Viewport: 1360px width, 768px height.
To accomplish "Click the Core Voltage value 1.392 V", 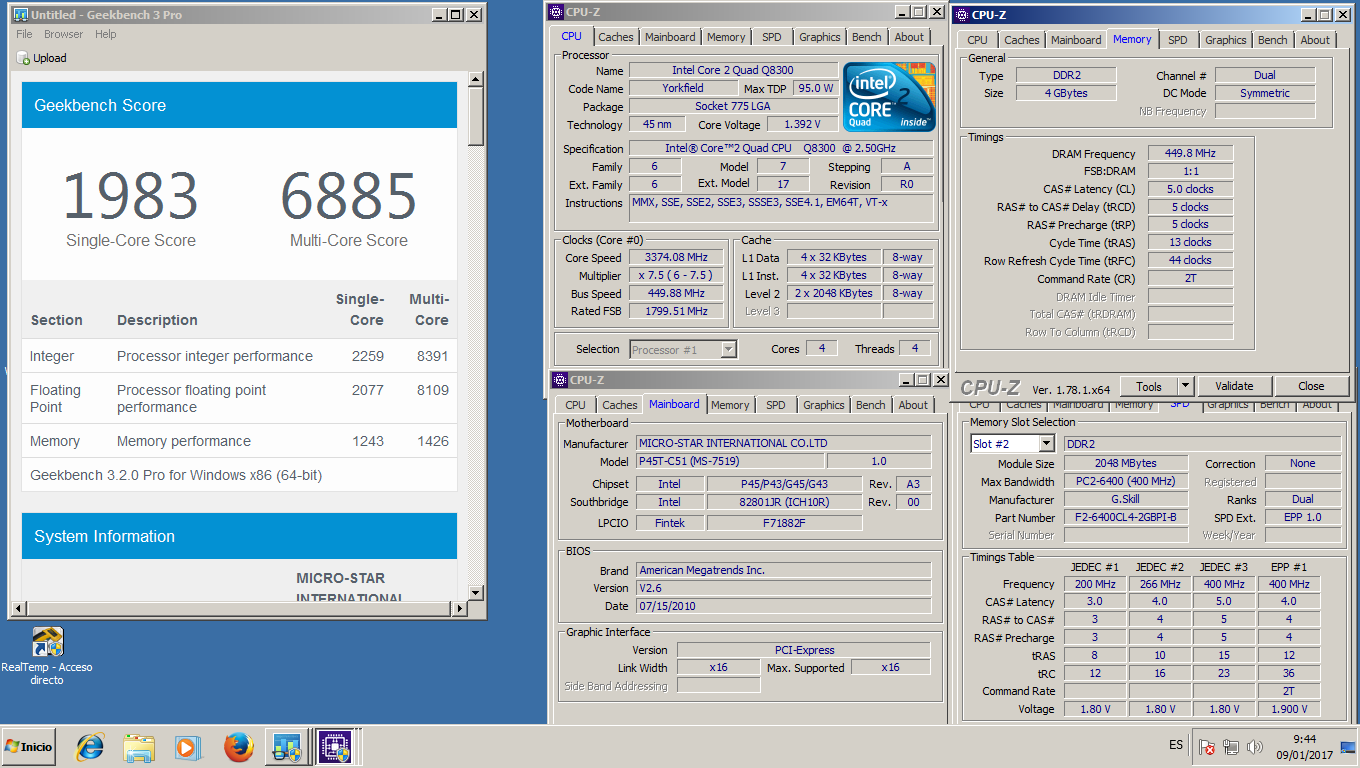I will coord(802,124).
